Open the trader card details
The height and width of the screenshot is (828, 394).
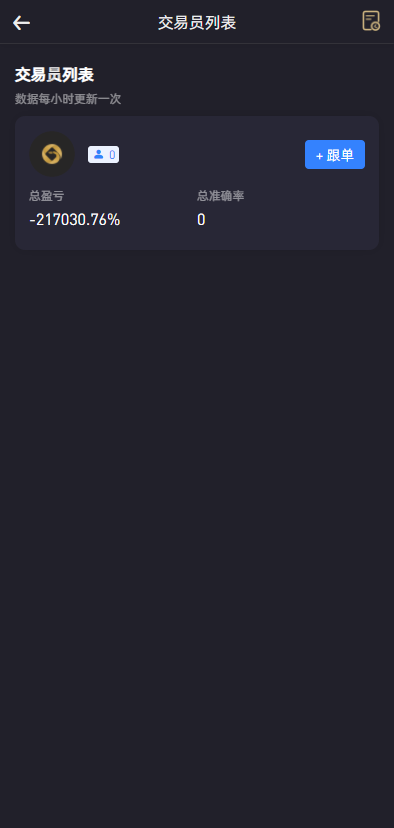(x=197, y=183)
